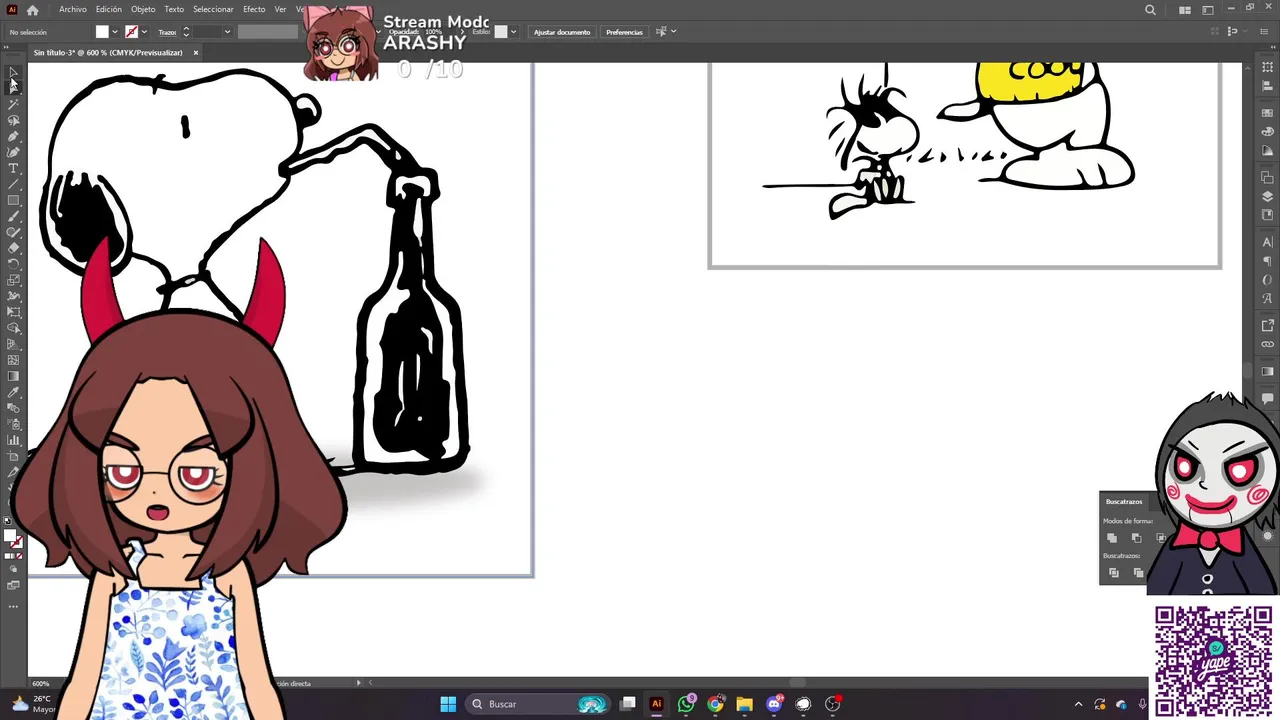Click the 600% zoom level field

click(43, 684)
